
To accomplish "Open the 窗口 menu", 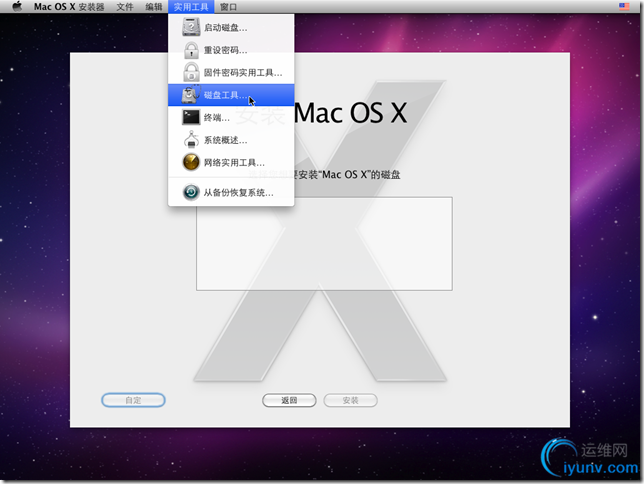I will pyautogui.click(x=228, y=7).
